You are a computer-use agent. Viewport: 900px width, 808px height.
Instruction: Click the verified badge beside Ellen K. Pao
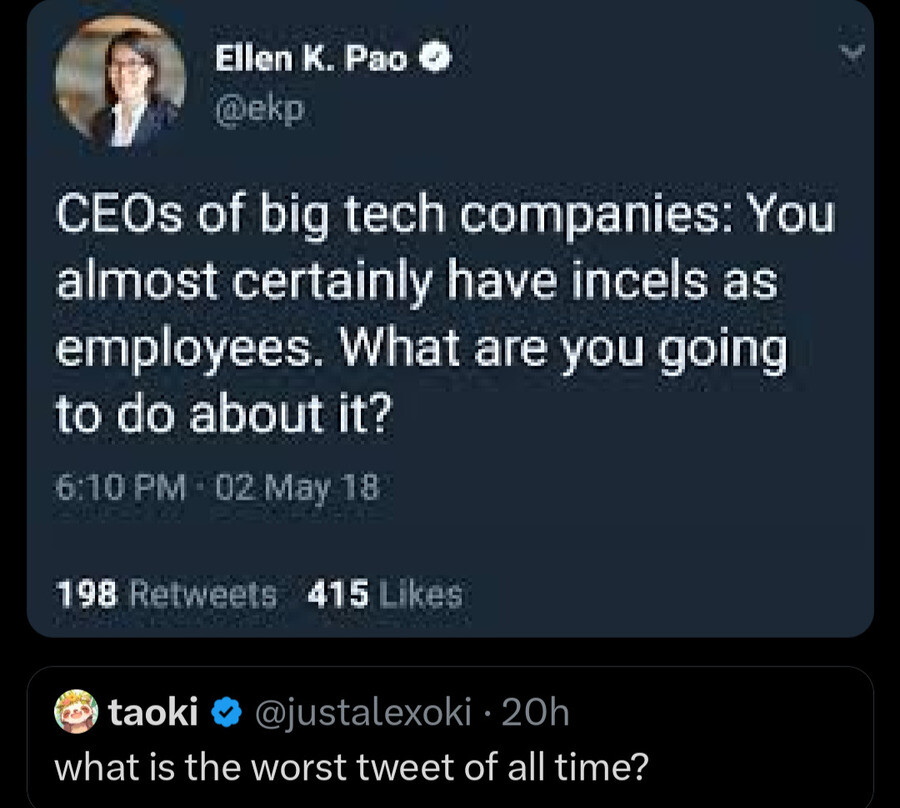point(436,60)
